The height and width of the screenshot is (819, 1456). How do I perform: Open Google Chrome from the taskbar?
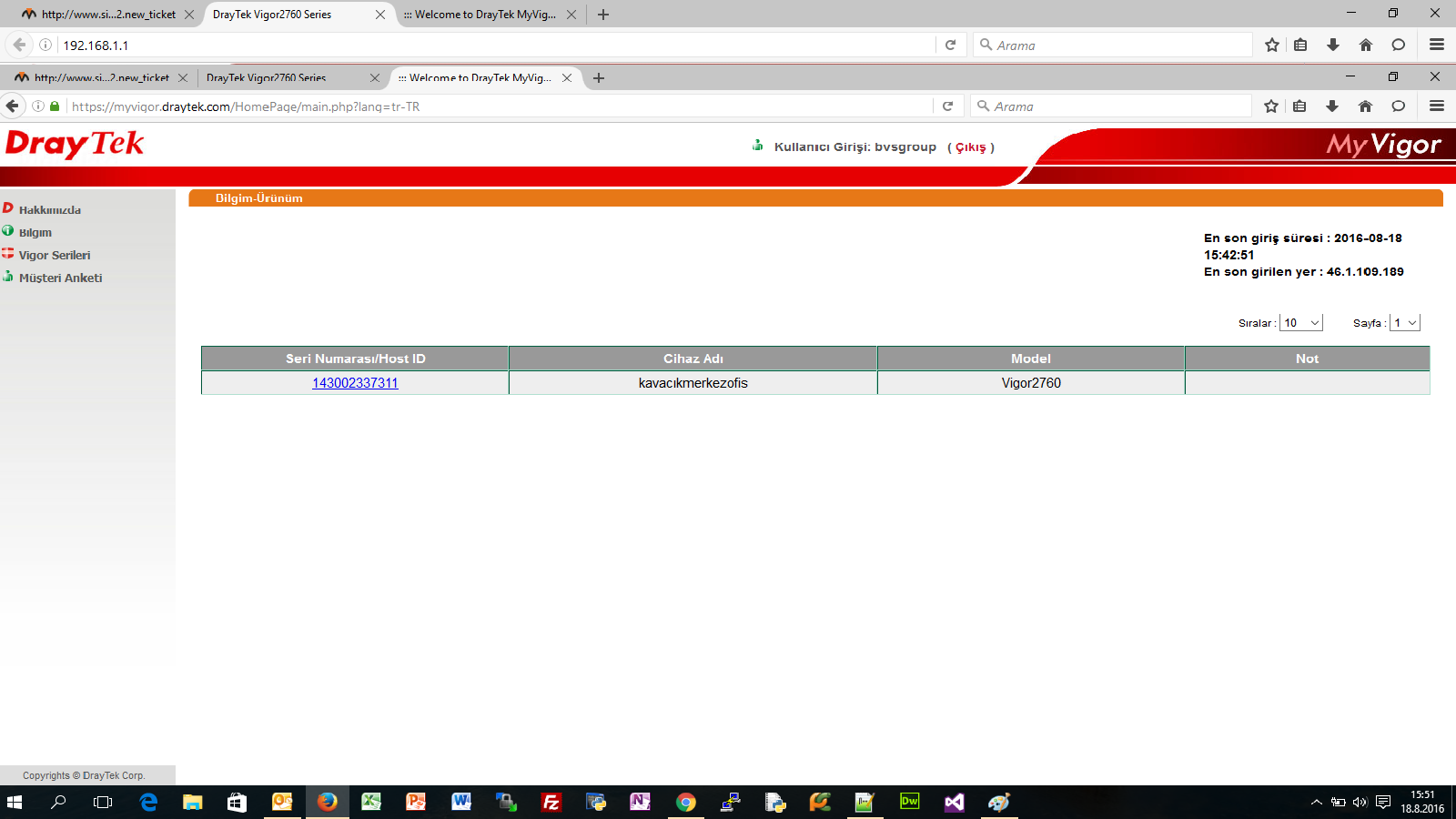point(685,802)
